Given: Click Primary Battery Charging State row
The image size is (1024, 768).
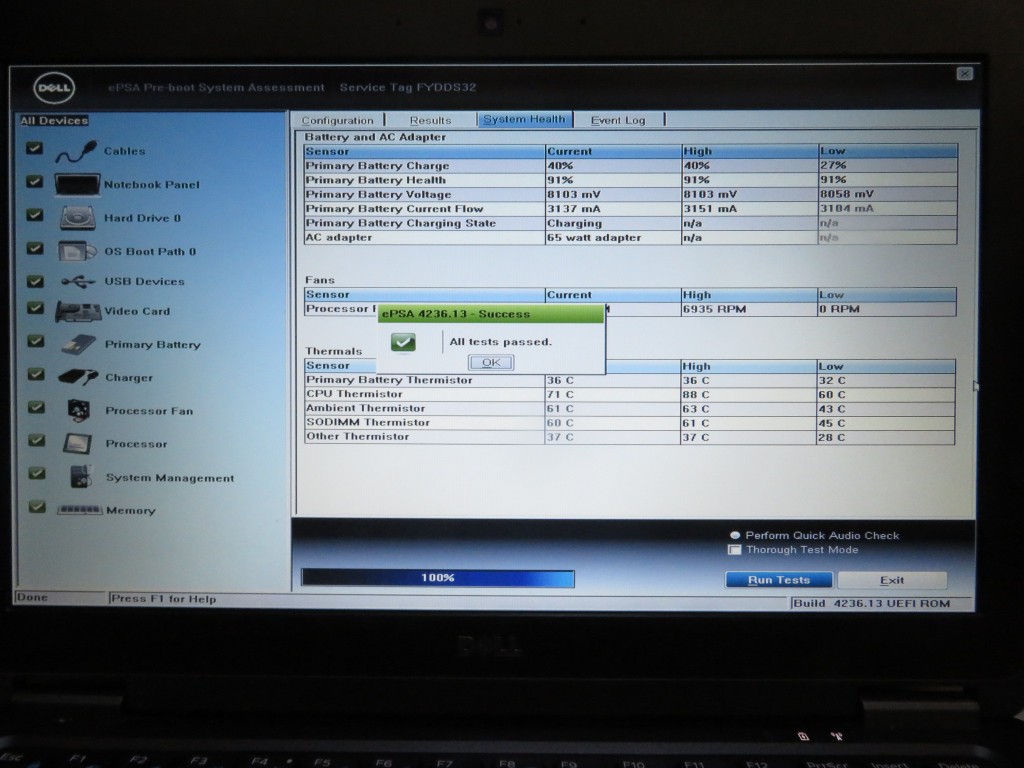Looking at the screenshot, I should coord(630,223).
